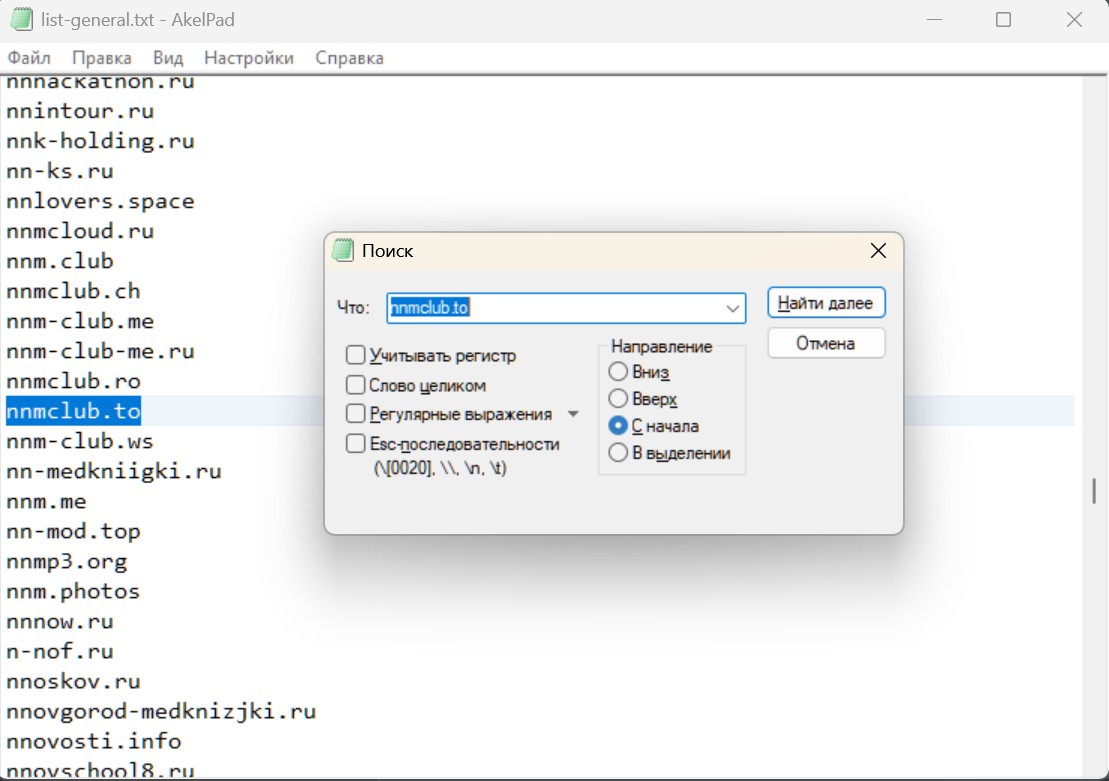This screenshot has height=781, width=1109.
Task: Open the Вид menu
Action: coord(168,58)
